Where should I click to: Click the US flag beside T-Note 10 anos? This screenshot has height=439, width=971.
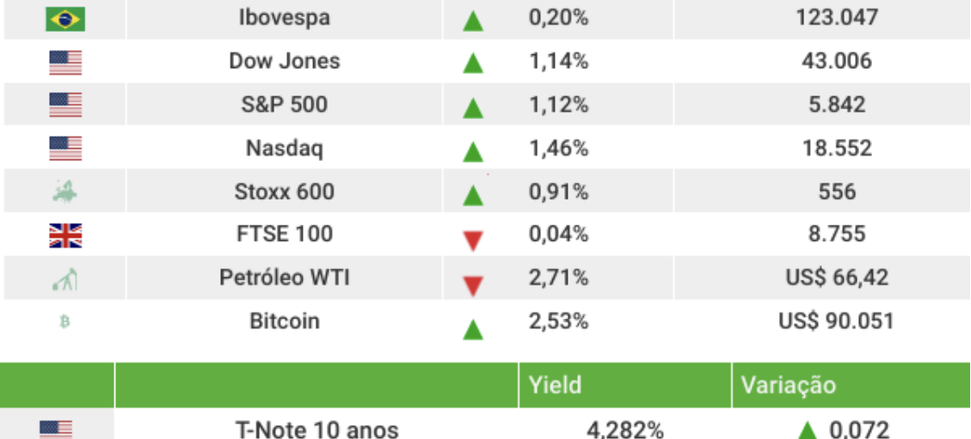click(56, 429)
